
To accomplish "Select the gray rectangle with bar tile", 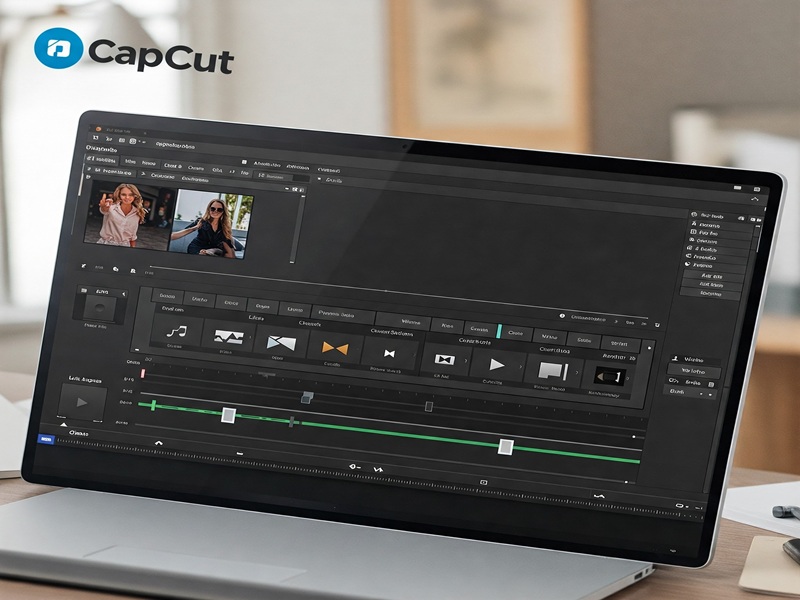I will tap(553, 371).
